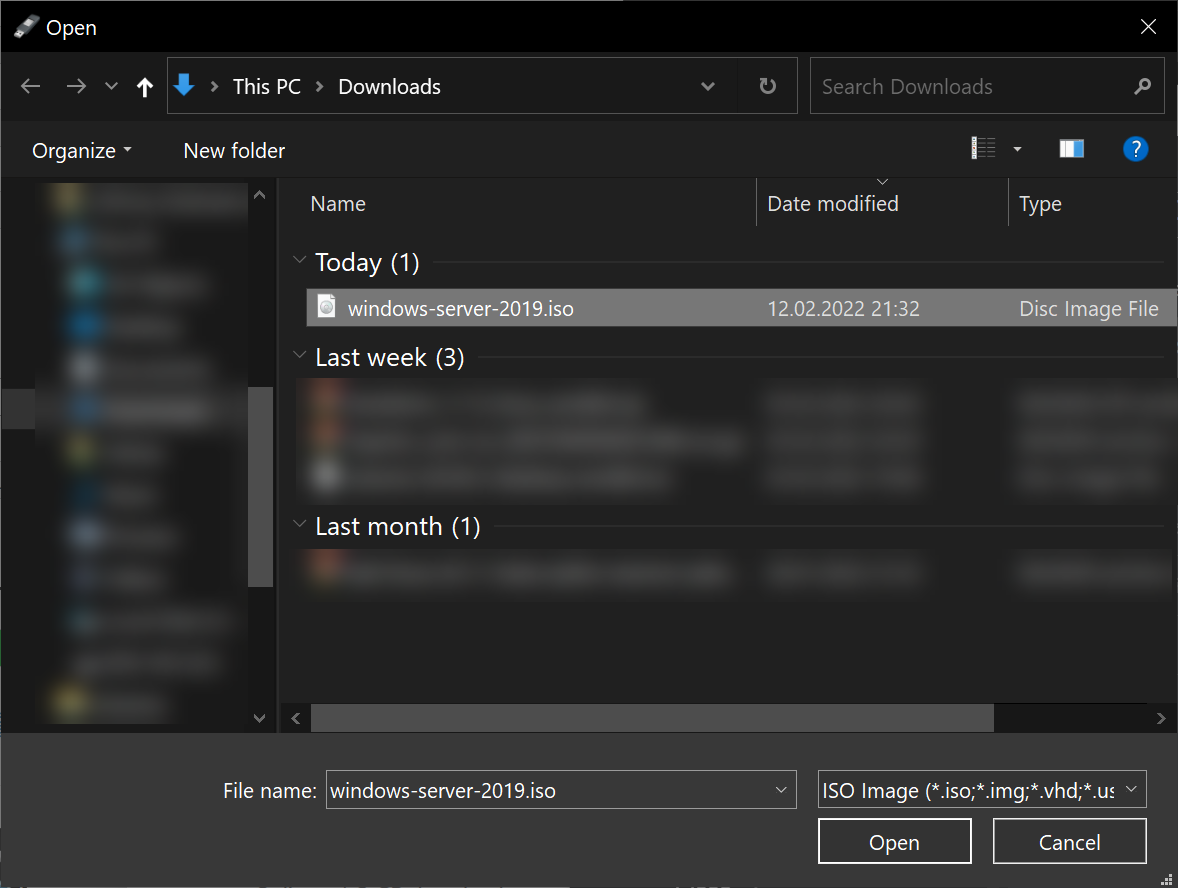Open the ISO Image file type dropdown

(x=982, y=790)
